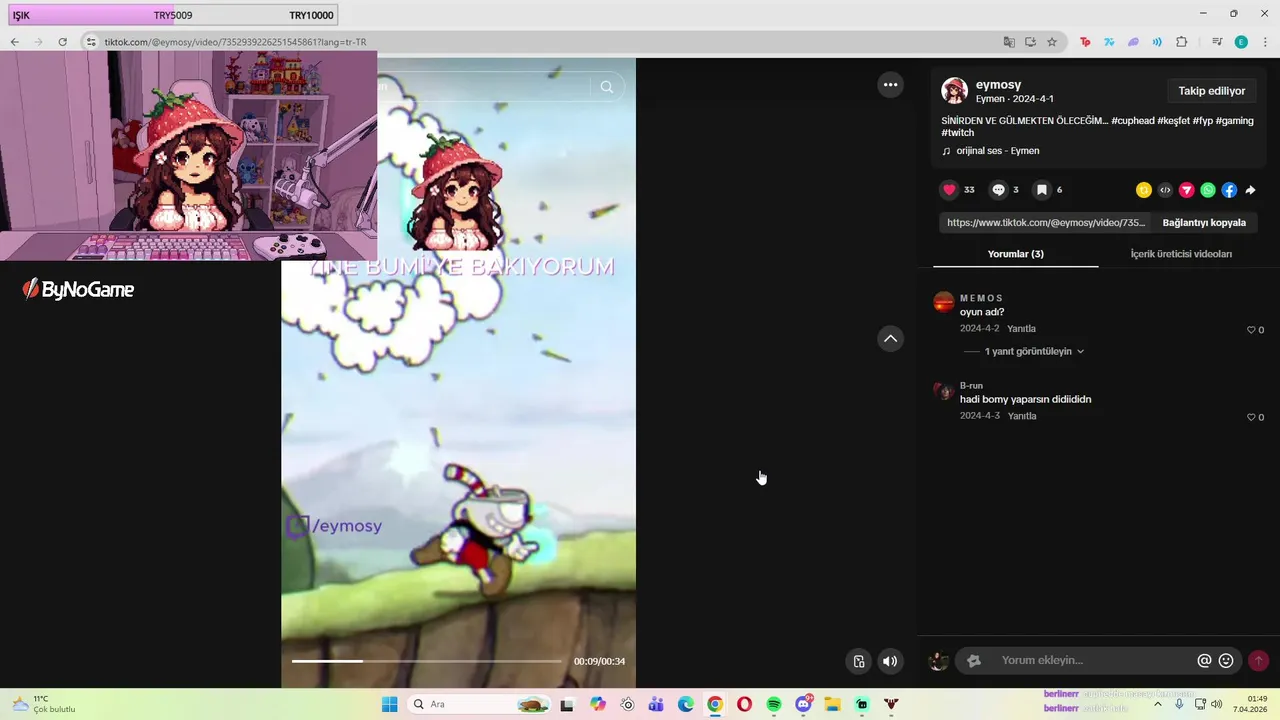Send to friends via pink paper-plane icon
The width and height of the screenshot is (1280, 720).
click(x=1187, y=190)
